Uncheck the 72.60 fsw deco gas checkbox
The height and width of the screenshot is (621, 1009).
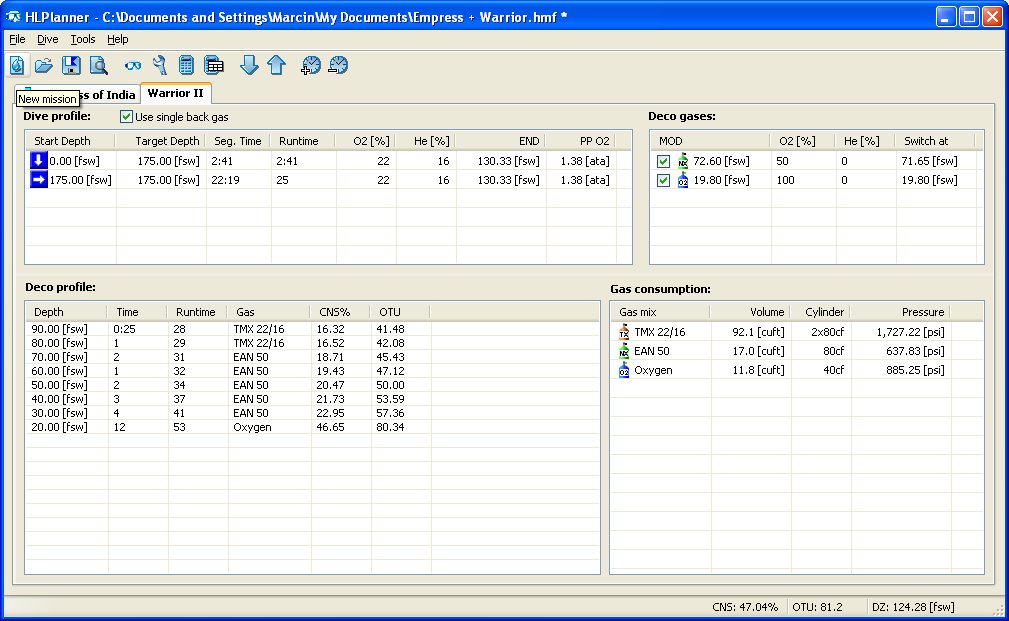[x=664, y=161]
